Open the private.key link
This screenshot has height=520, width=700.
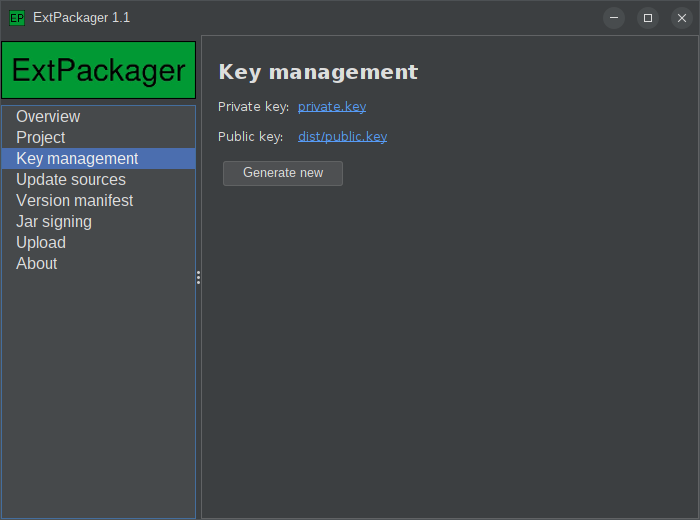click(332, 107)
